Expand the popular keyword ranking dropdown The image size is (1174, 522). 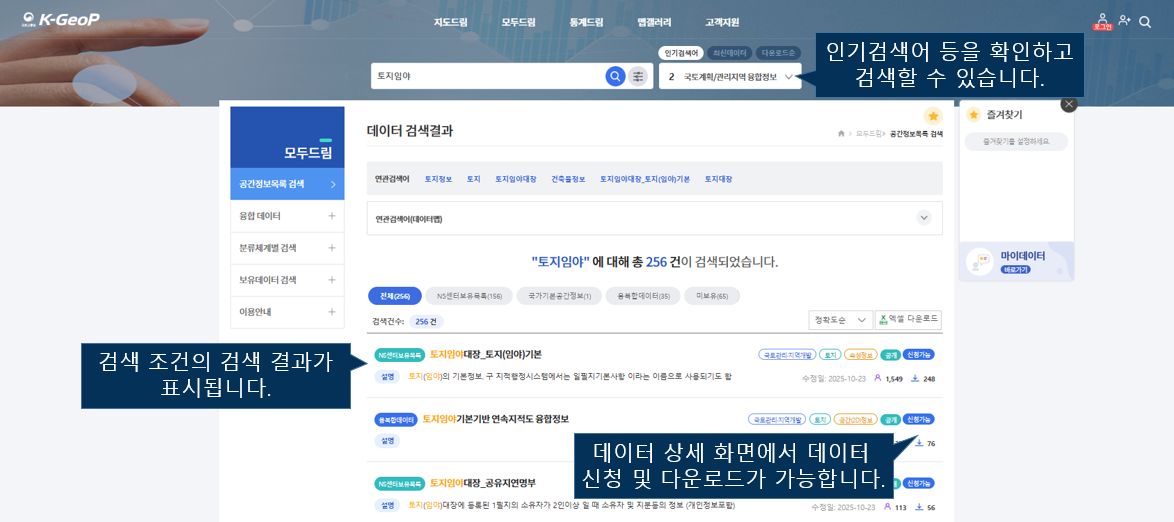(x=789, y=77)
